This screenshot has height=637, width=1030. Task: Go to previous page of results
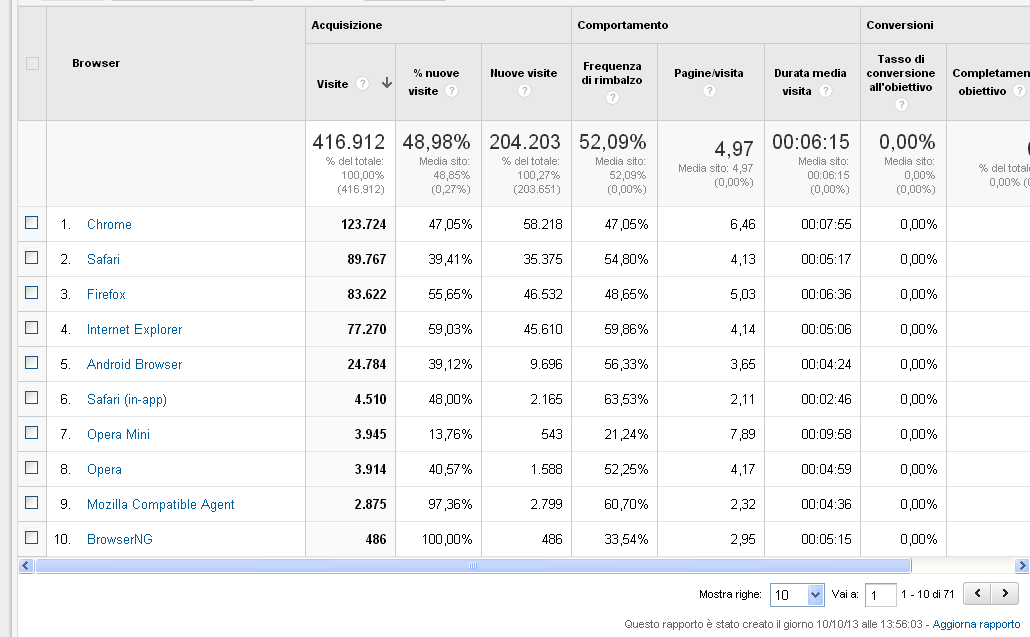pos(977,594)
